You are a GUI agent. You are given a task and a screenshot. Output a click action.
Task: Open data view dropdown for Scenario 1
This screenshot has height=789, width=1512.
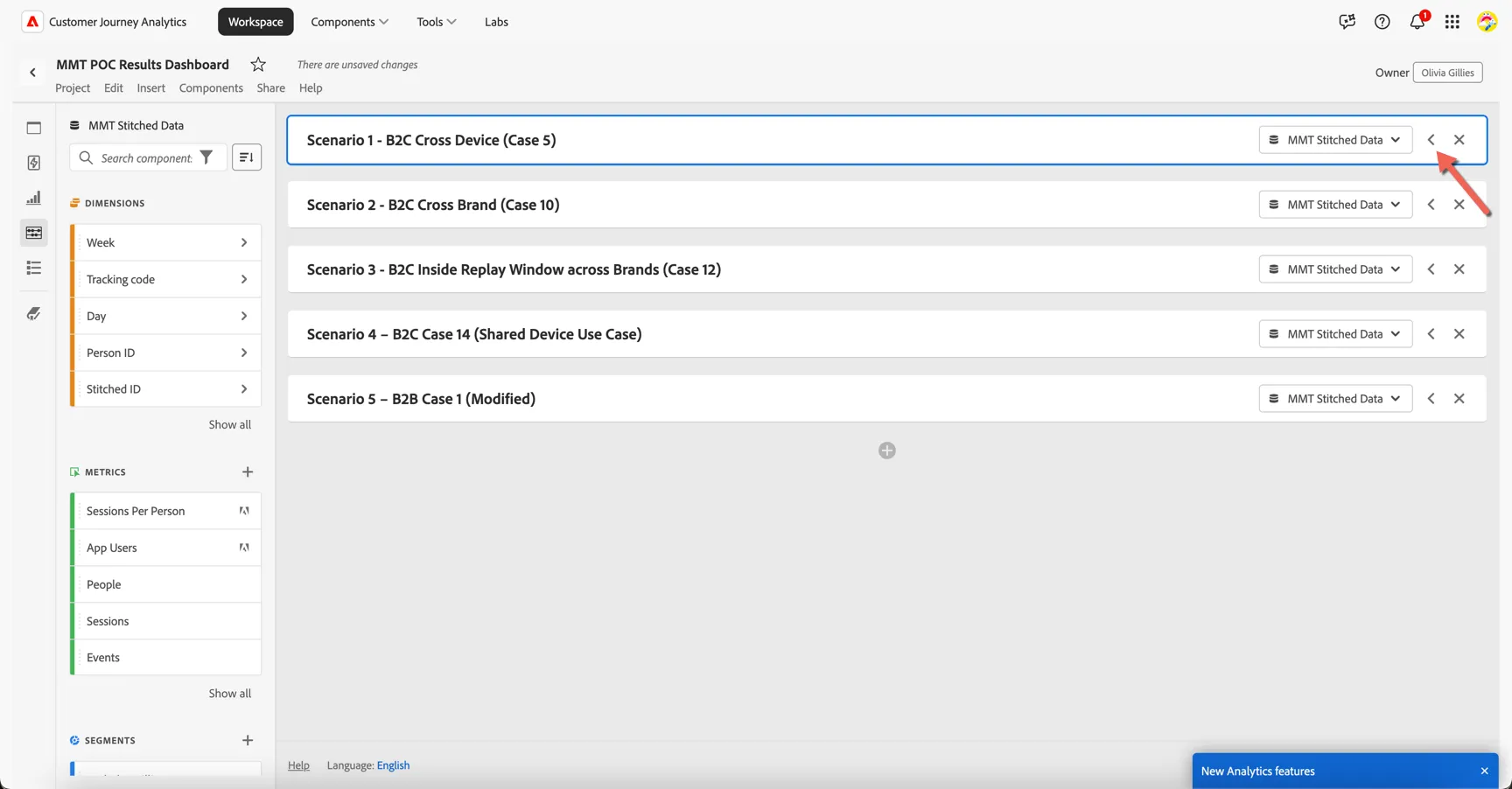(1335, 140)
